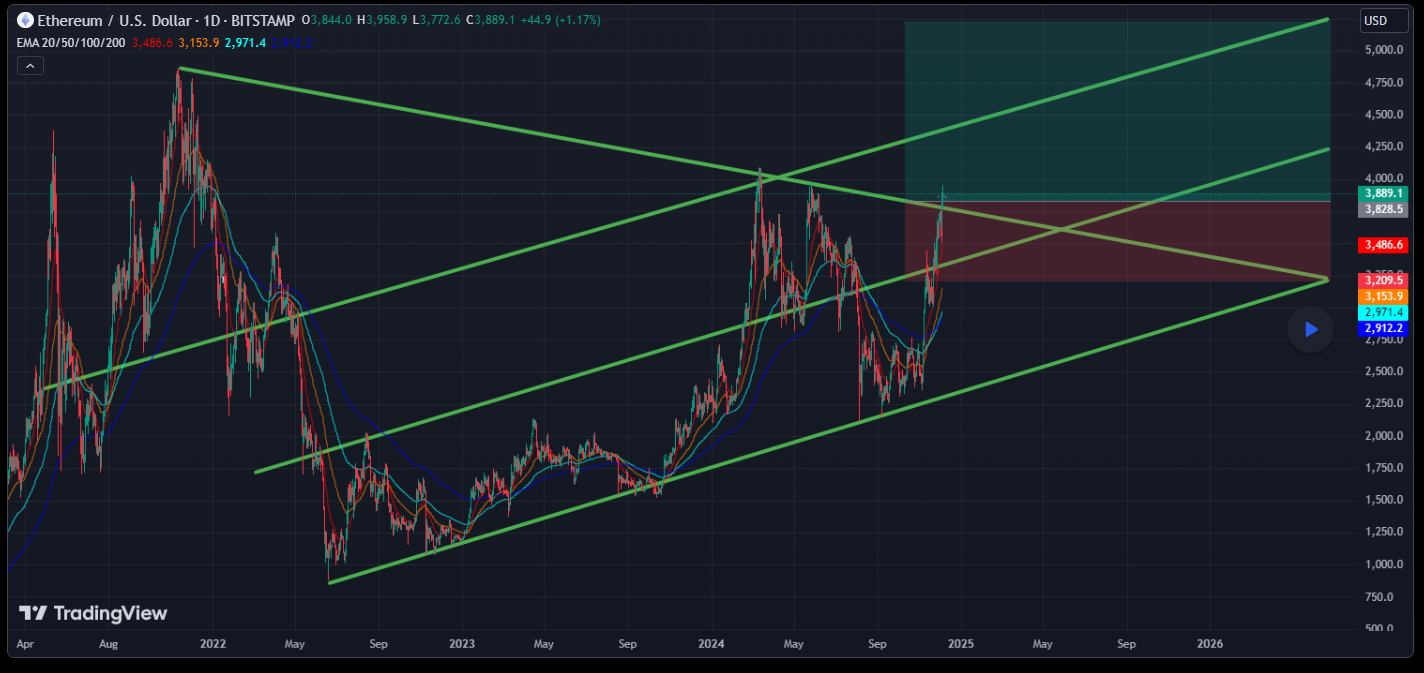Select the cyan 2,971.4 EMA price tag
Screen dimensions: 1424x673
[1383, 313]
